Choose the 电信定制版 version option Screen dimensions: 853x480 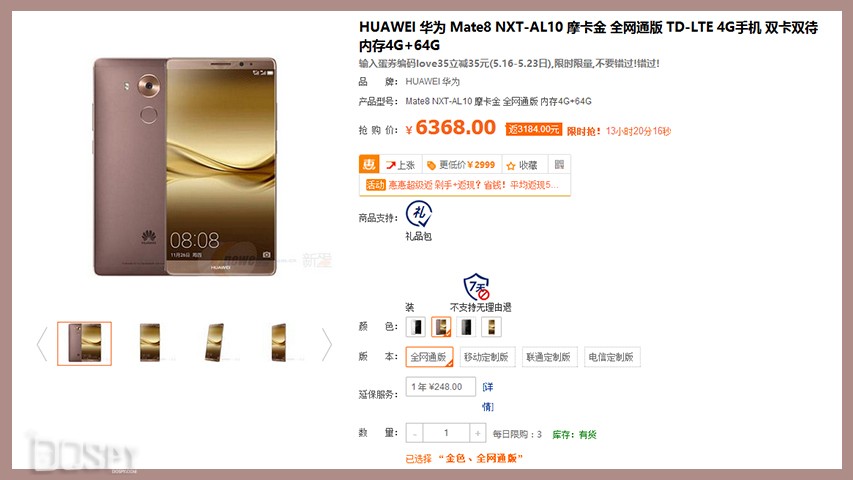611,357
